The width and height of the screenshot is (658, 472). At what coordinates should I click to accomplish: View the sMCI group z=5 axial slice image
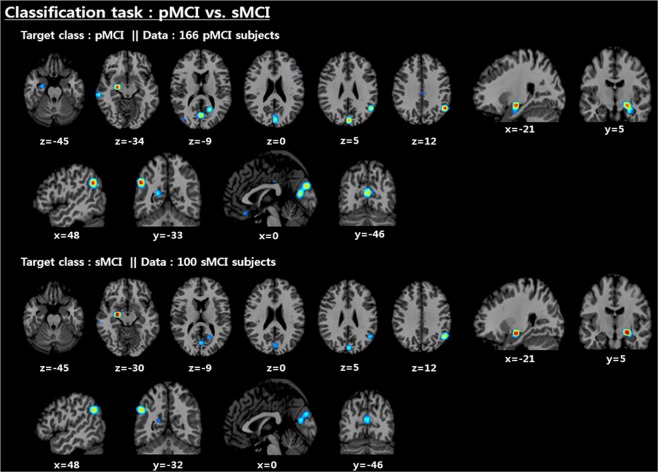[x=348, y=317]
